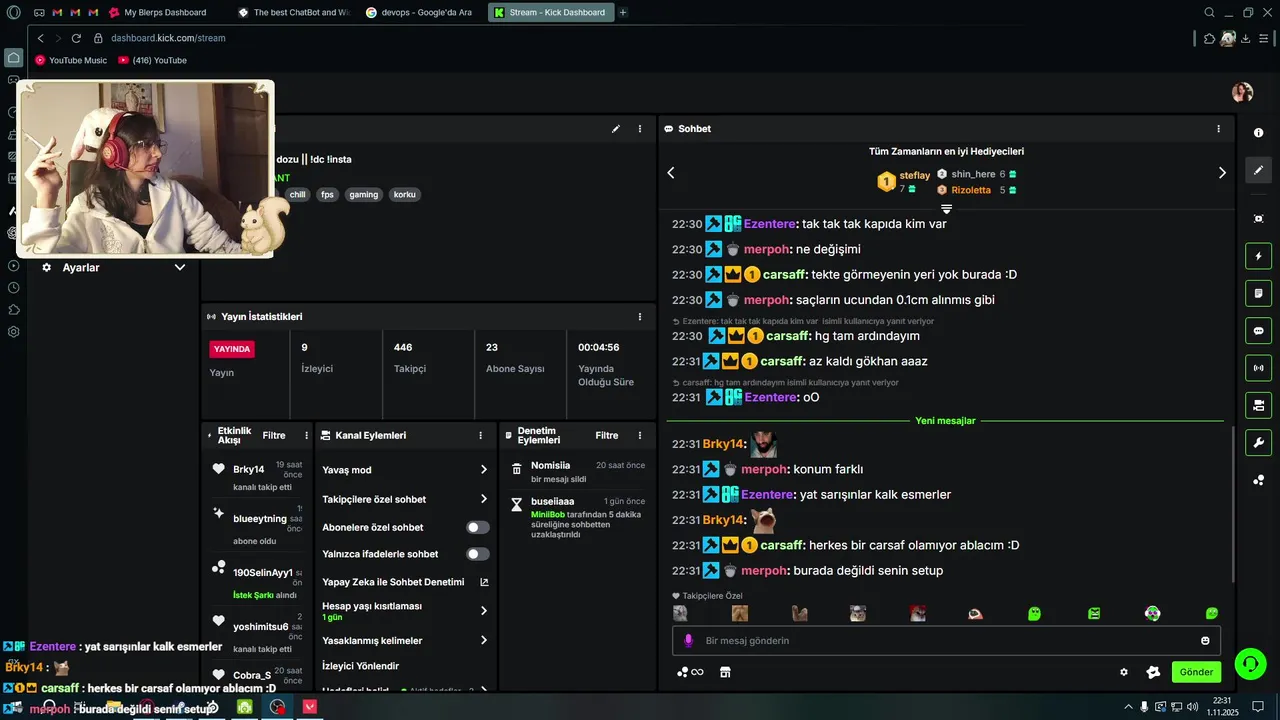The width and height of the screenshot is (1280, 720).
Task: Click the note page icon in right toolbar
Action: [x=1258, y=294]
